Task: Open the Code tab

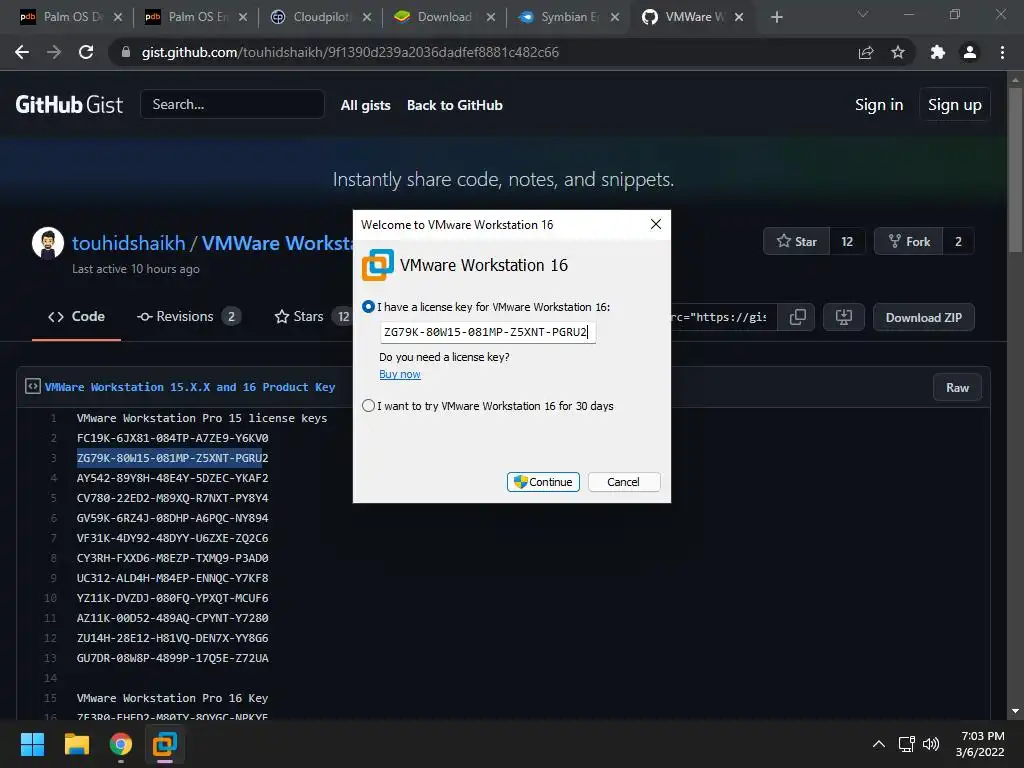Action: (76, 317)
